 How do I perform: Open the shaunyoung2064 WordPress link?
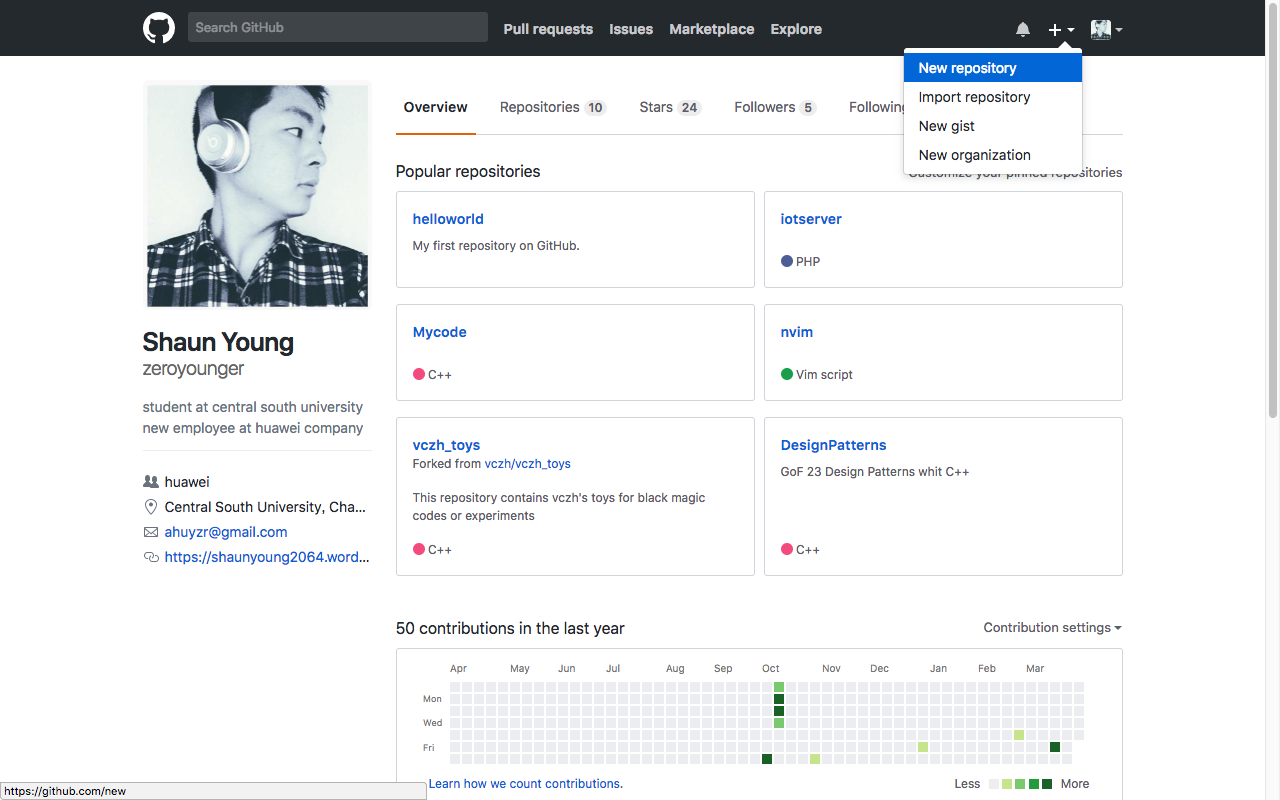[267, 557]
